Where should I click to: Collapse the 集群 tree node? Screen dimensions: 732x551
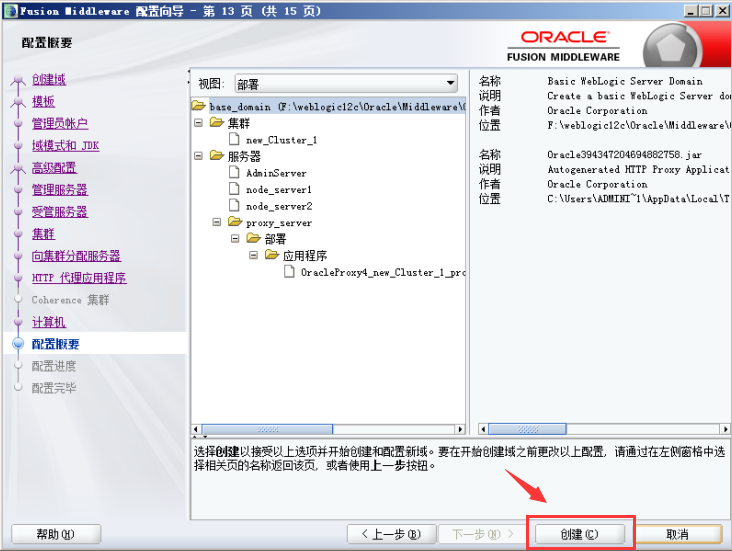pos(199,123)
